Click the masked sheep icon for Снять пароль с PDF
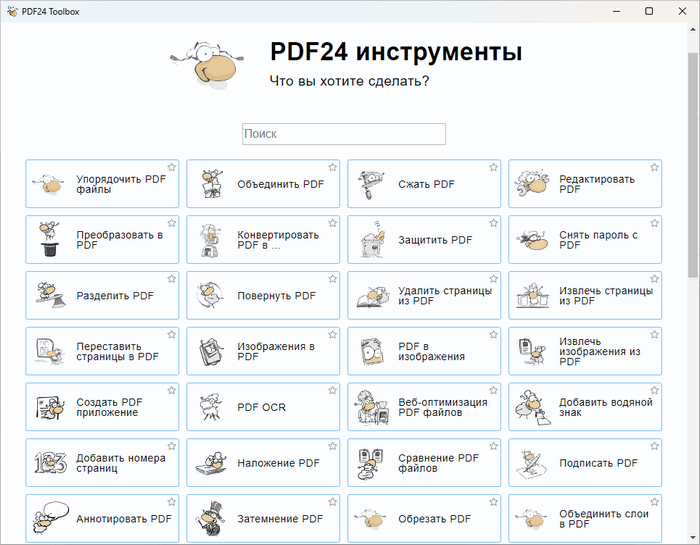The height and width of the screenshot is (545, 700). click(532, 240)
